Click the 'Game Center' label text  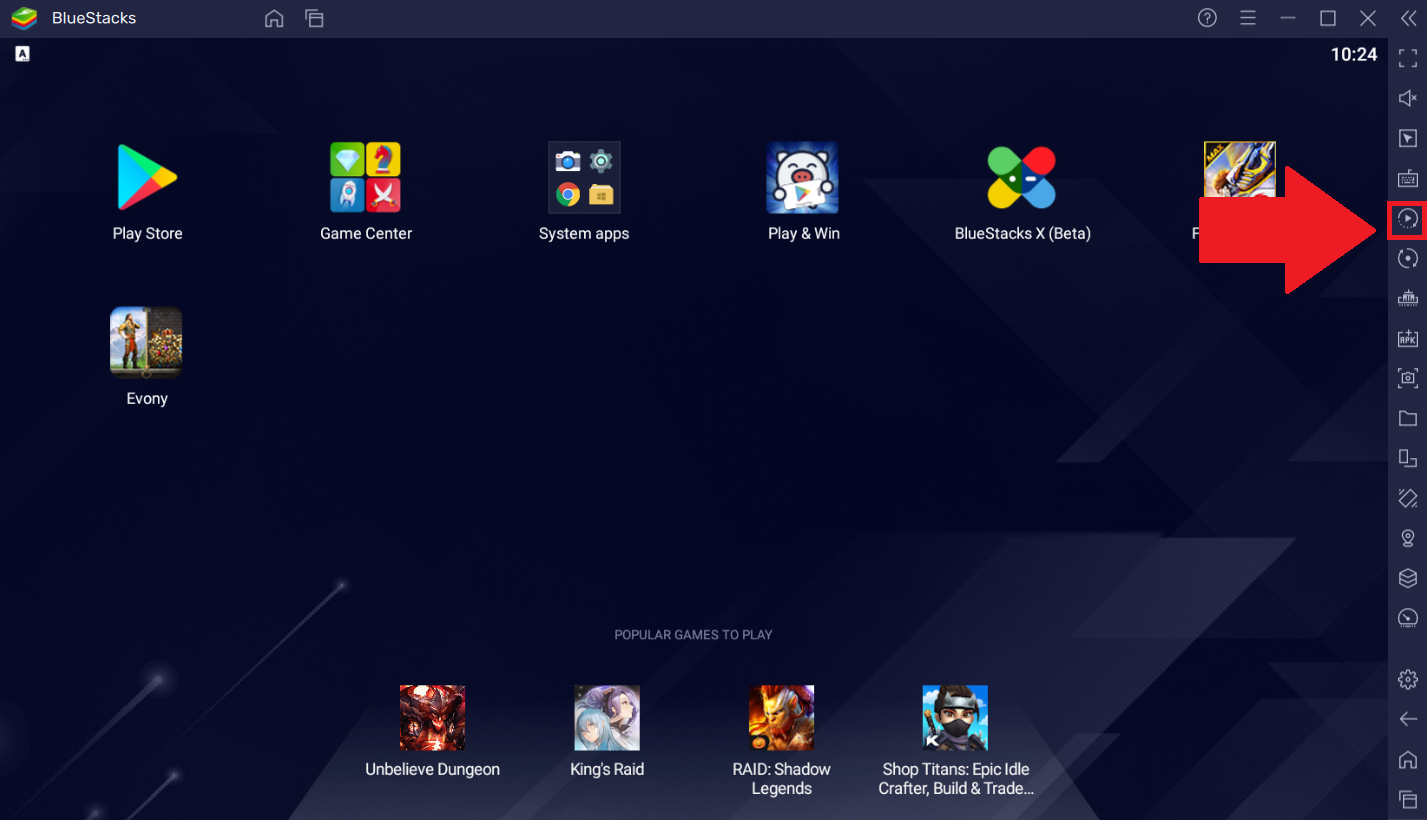[x=366, y=233]
